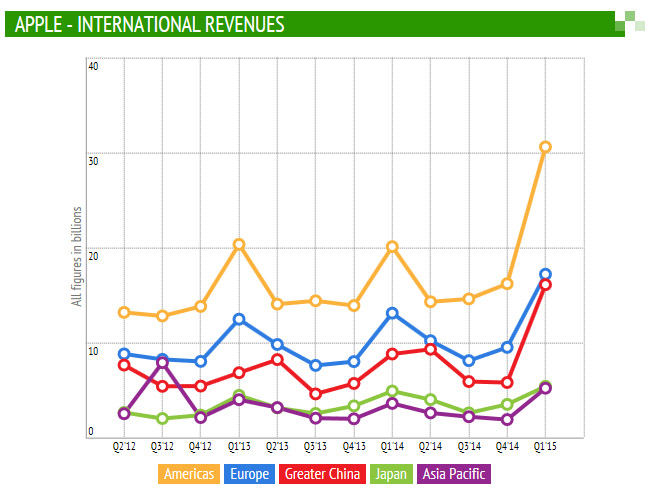This screenshot has height=494, width=653.
Task: Select the Greater China Q2'14 data marker
Action: pos(430,349)
